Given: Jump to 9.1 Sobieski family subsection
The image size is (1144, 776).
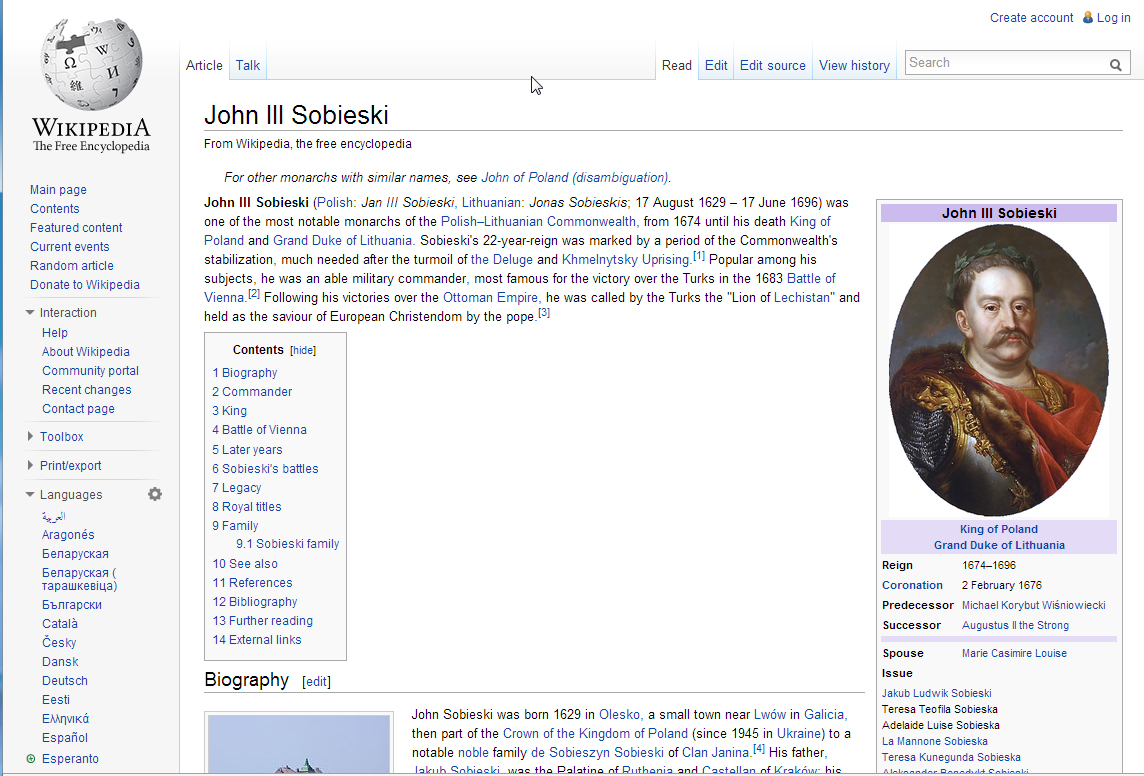Looking at the screenshot, I should coord(287,544).
